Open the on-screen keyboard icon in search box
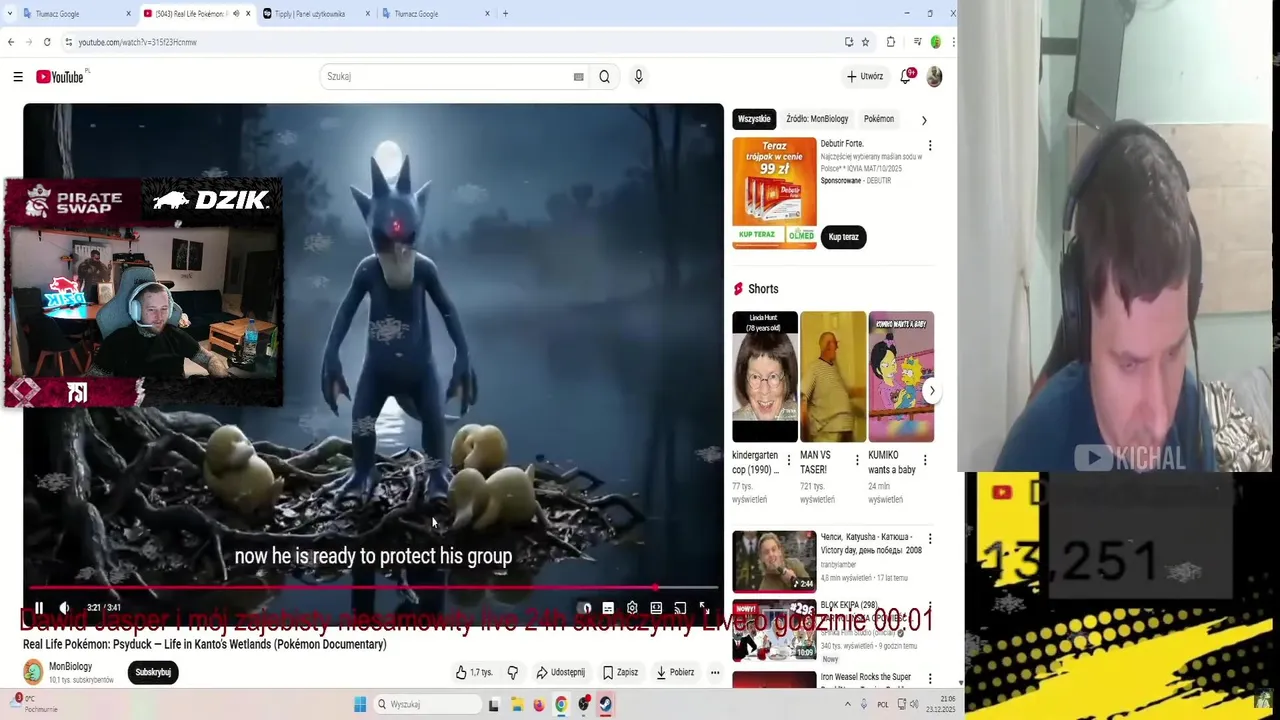The image size is (1280, 720). pyautogui.click(x=578, y=77)
